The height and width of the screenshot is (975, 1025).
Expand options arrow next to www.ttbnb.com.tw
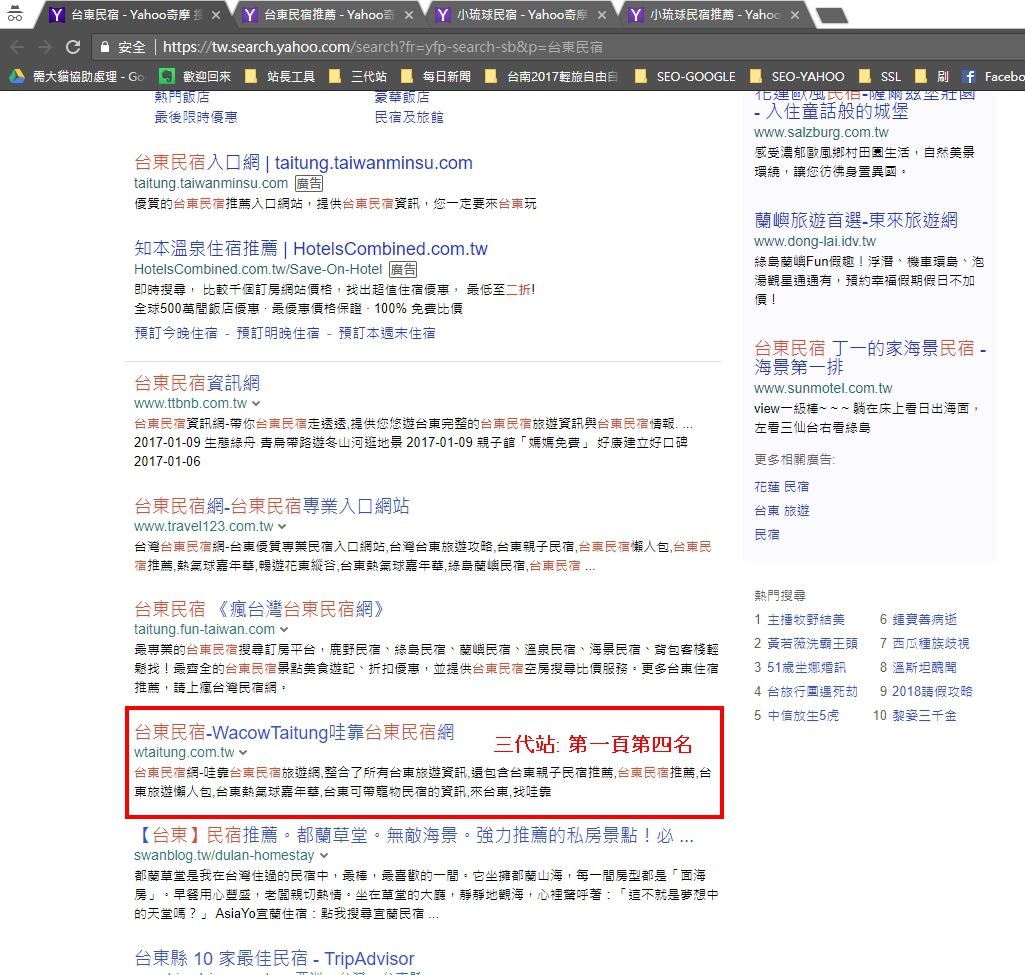(x=256, y=404)
